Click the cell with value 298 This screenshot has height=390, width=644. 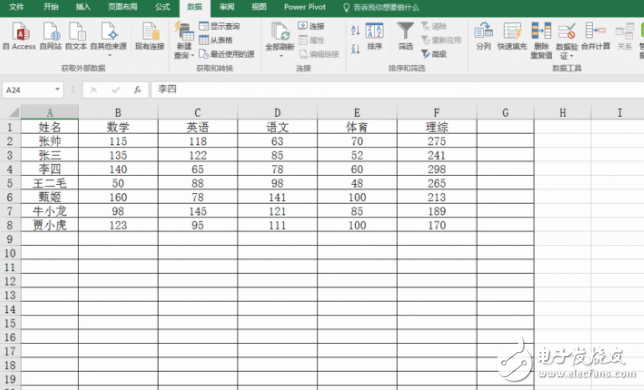pos(437,169)
